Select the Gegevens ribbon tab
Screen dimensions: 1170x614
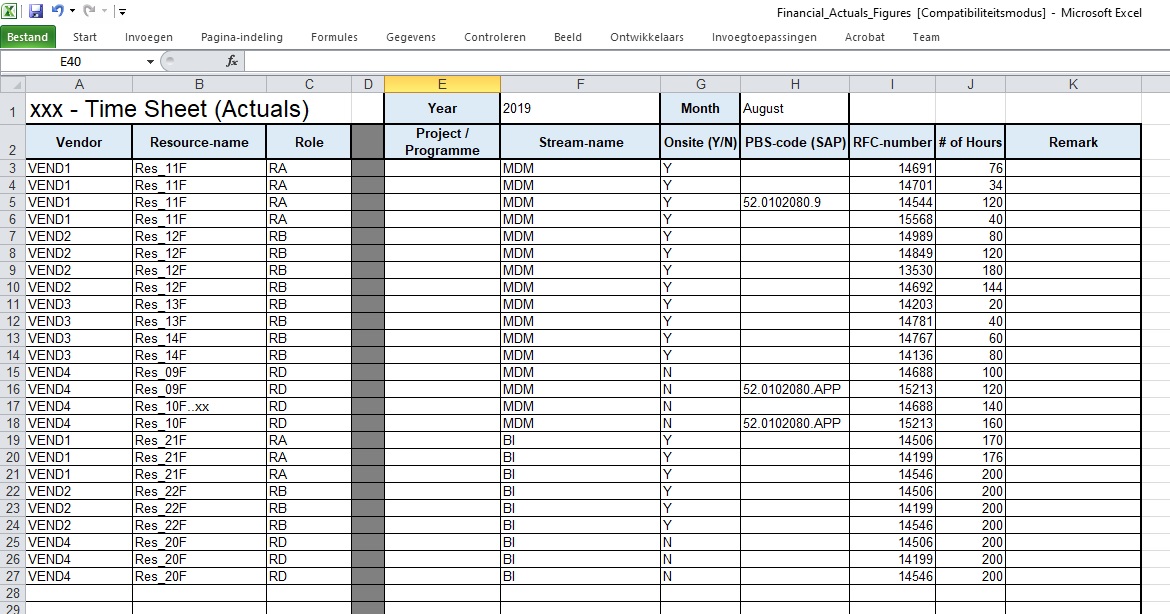(411, 37)
